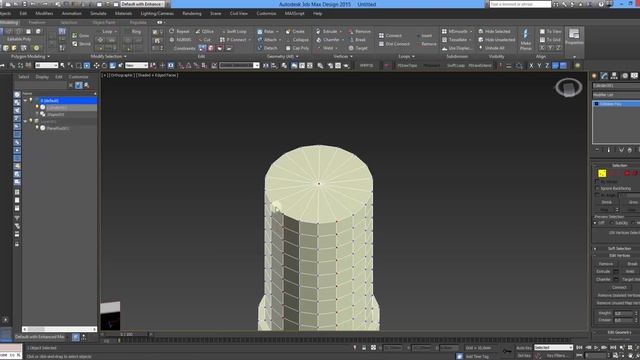The image size is (640, 360).
Task: Click the Repeat Last tool icon
Action: 172,31
